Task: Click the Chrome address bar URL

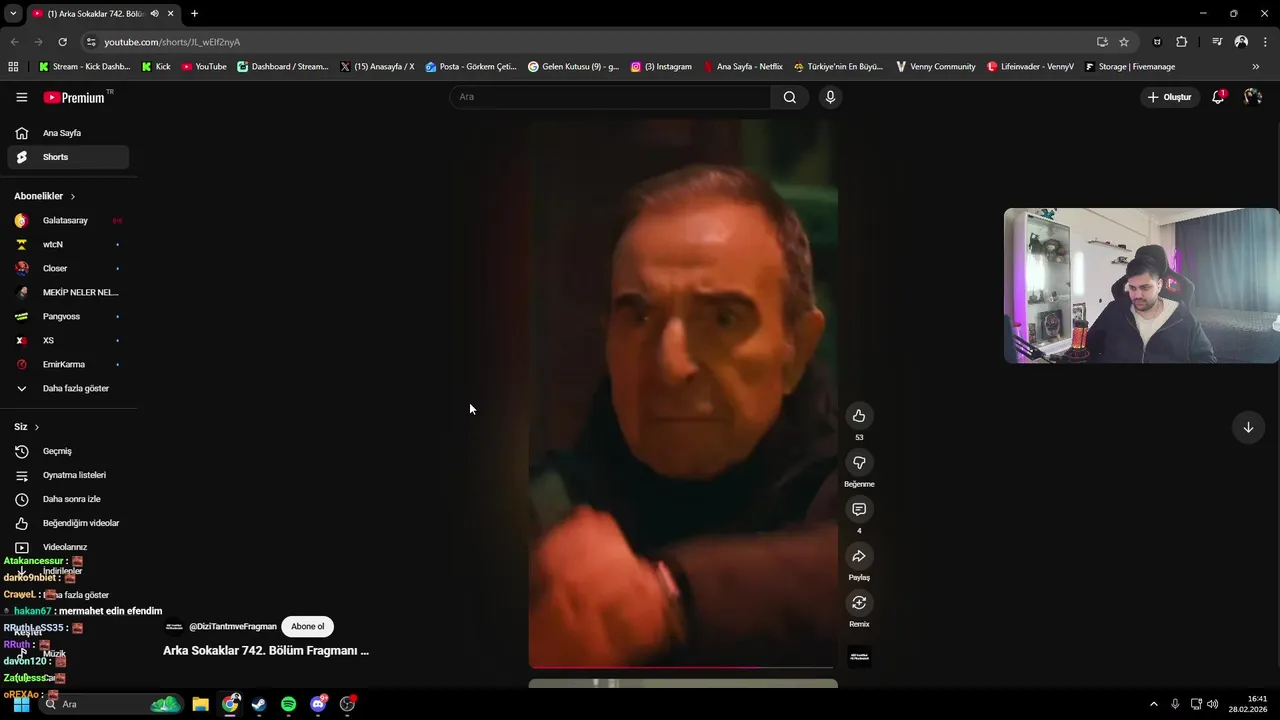Action: (x=172, y=42)
